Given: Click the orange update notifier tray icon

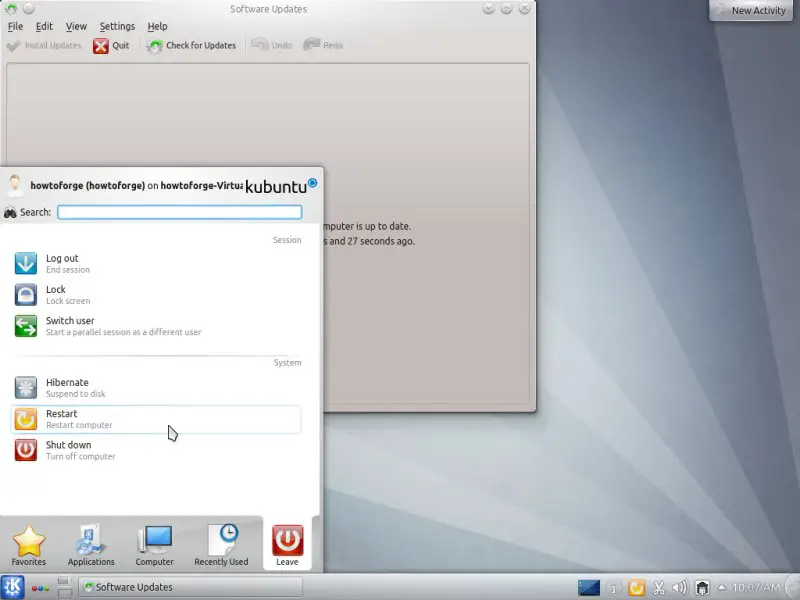Looking at the screenshot, I should 636,588.
